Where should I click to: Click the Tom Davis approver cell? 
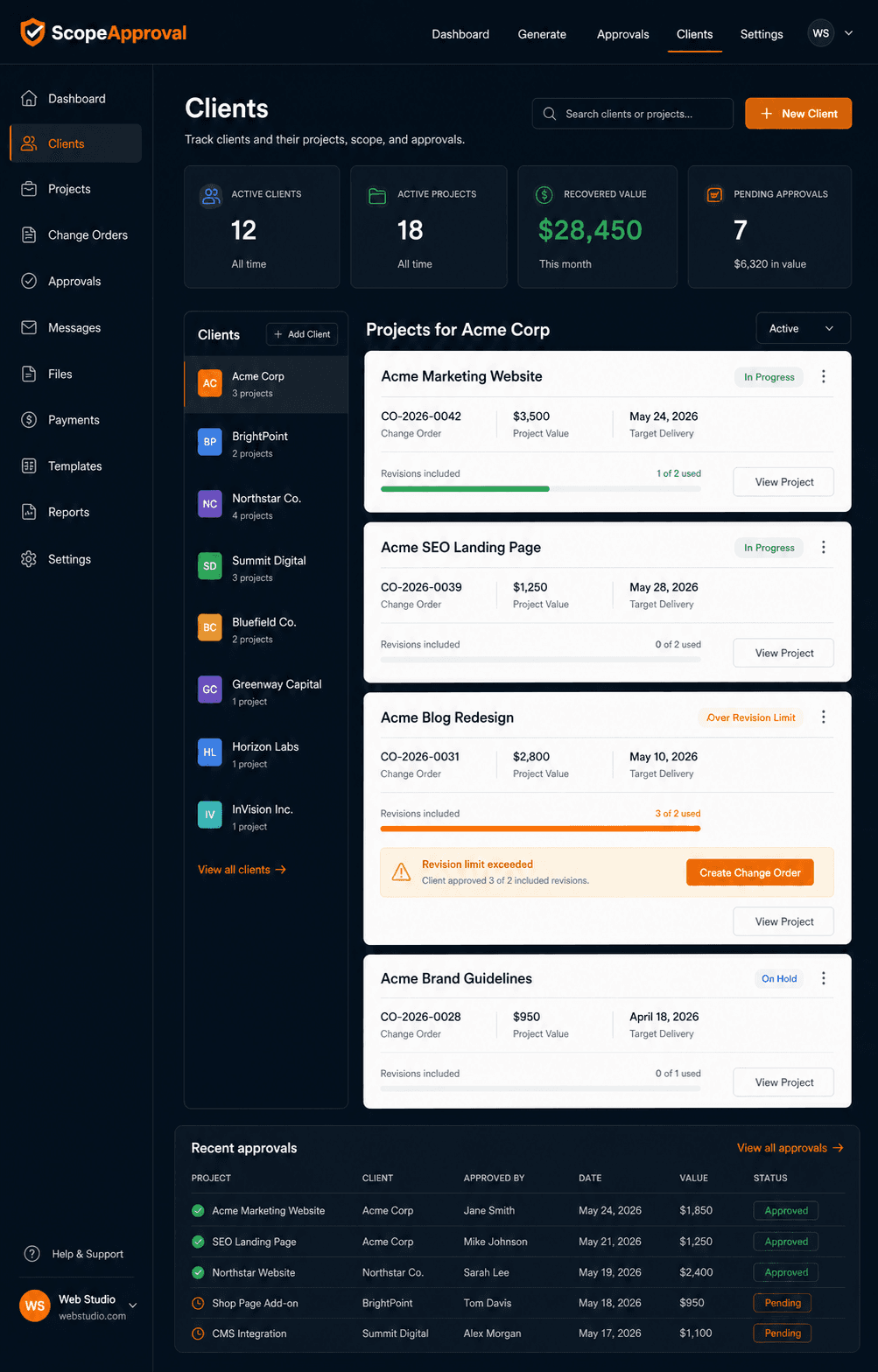pos(488,1303)
